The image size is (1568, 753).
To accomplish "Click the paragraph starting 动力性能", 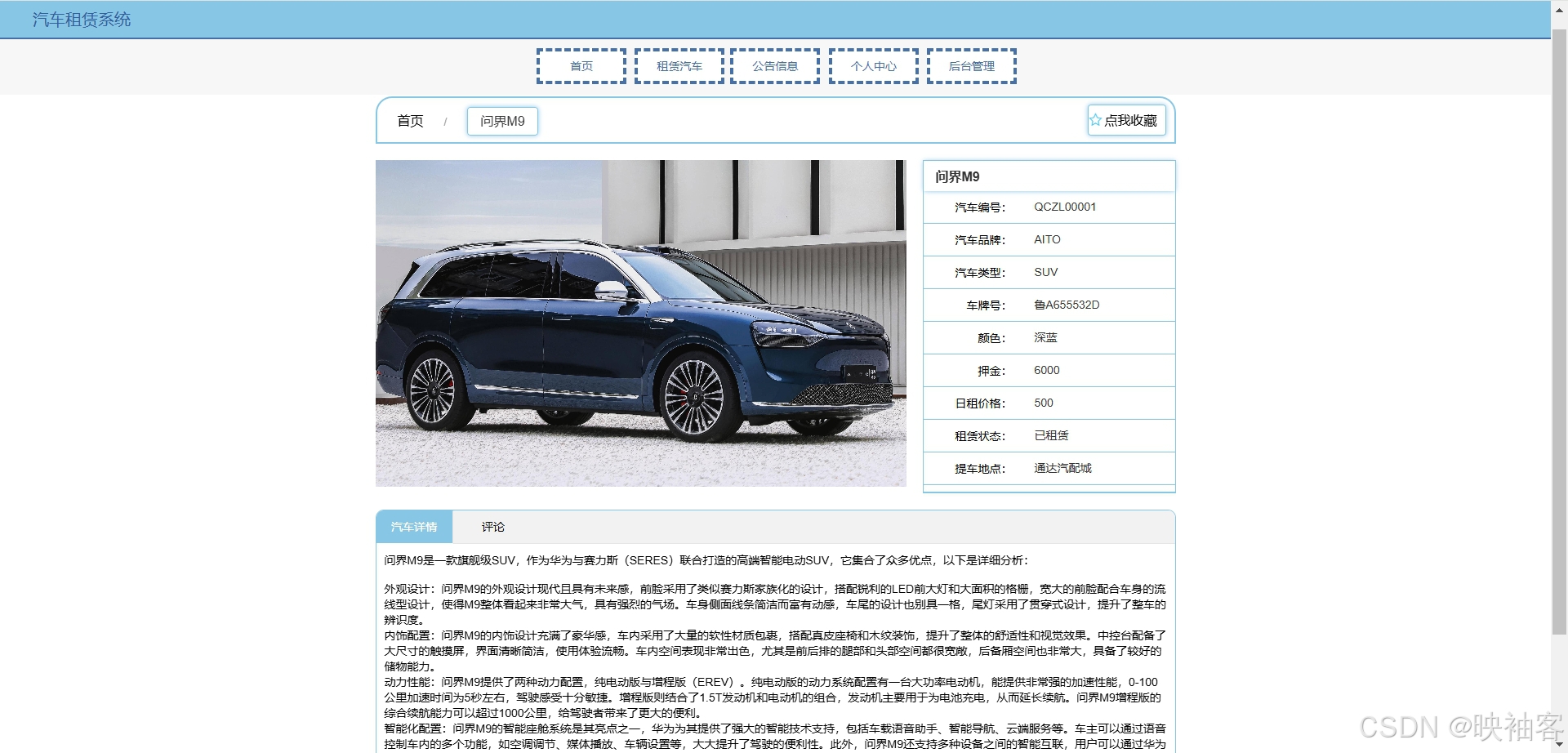I will click(773, 697).
